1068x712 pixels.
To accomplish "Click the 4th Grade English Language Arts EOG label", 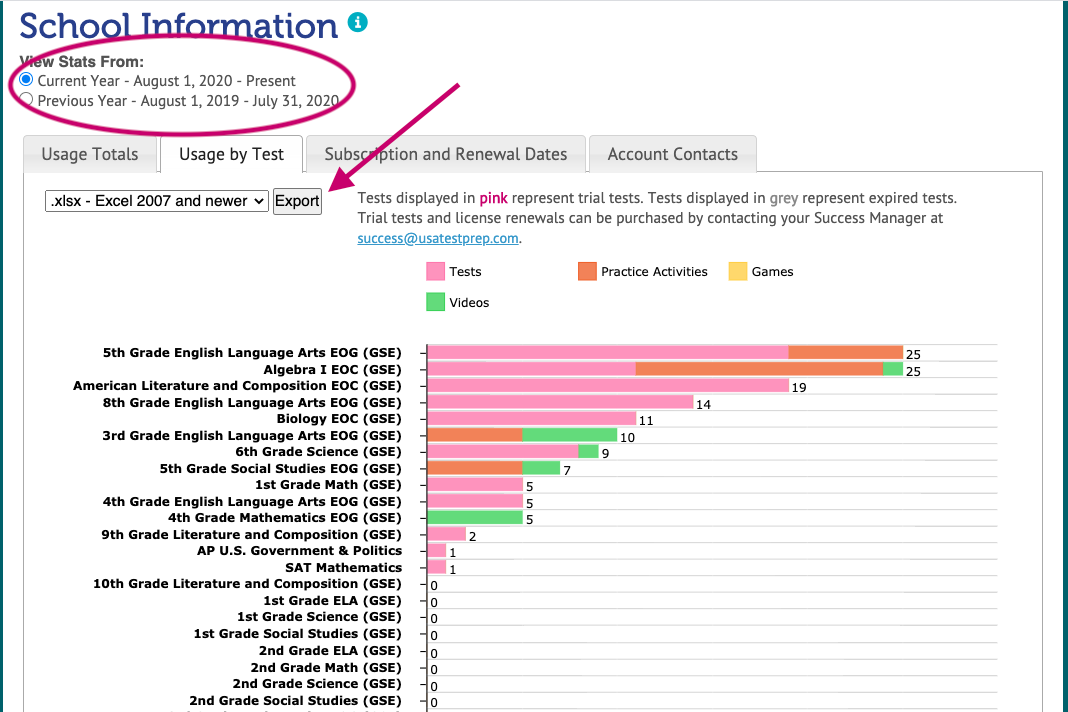I will (252, 501).
